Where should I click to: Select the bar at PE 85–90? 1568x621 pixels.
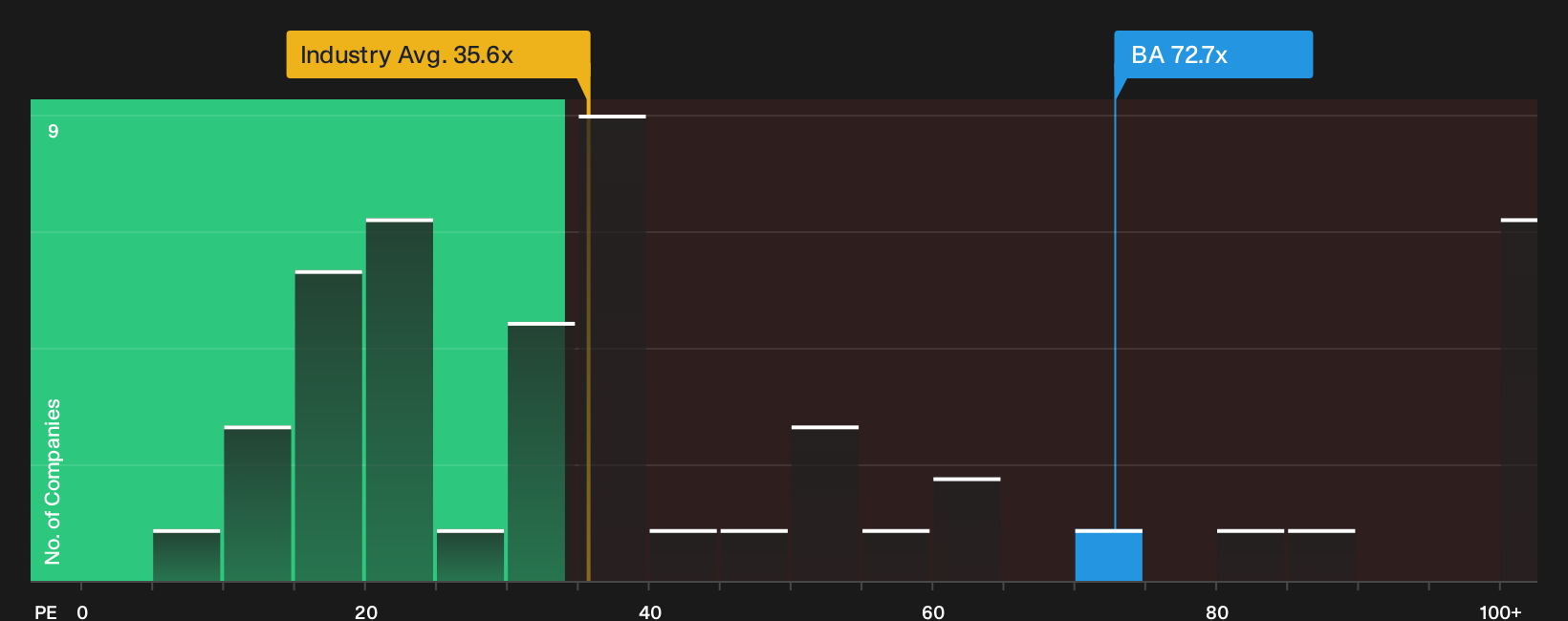[1321, 555]
